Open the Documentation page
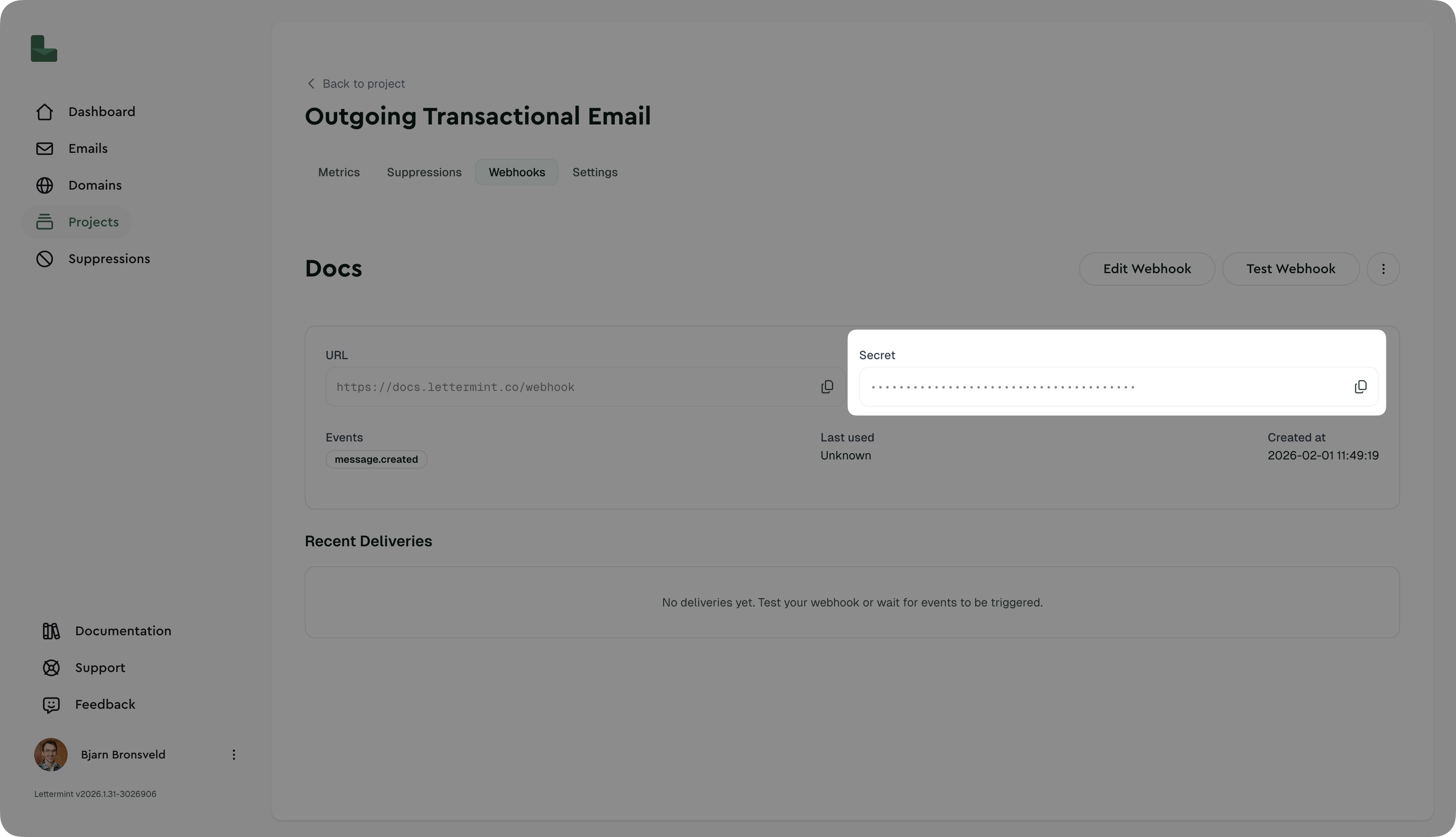Screen dimensions: 1456x837 pyautogui.click(x=122, y=631)
